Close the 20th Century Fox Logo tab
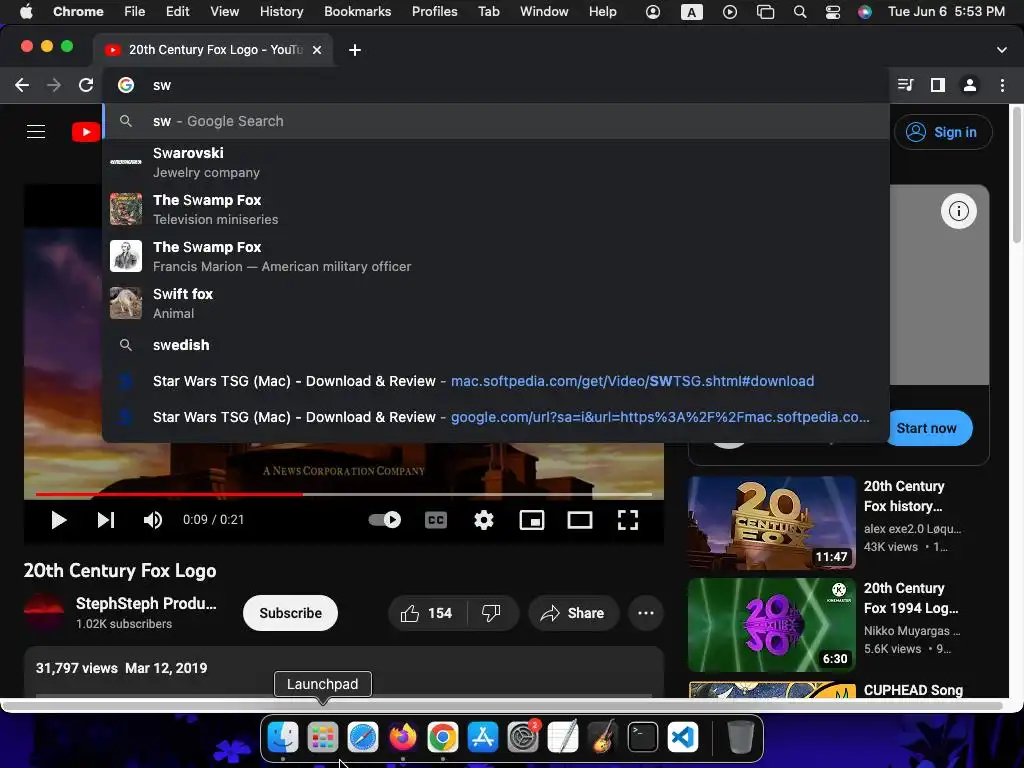1024x768 pixels. (x=317, y=50)
